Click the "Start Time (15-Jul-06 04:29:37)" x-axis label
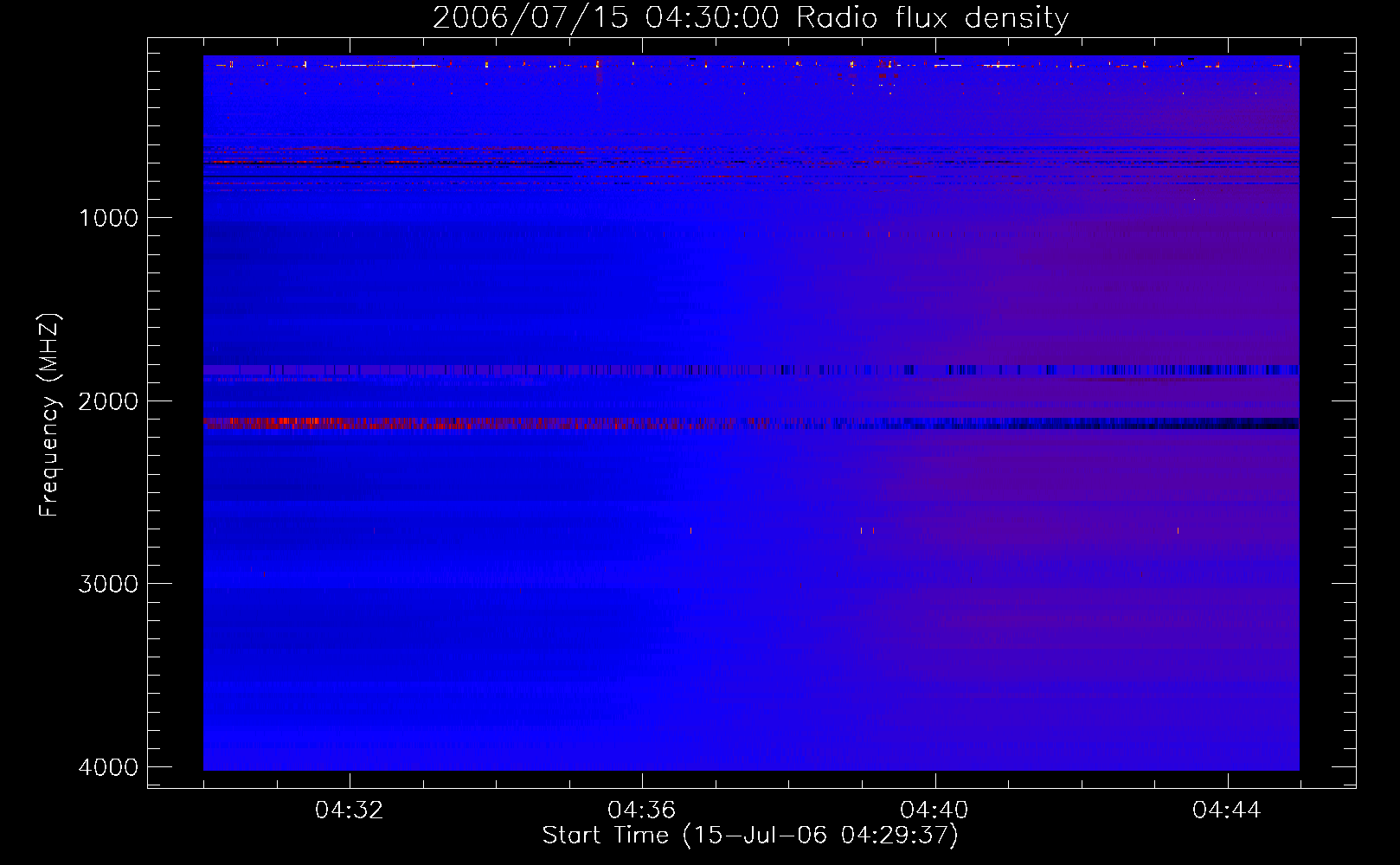 (x=750, y=836)
